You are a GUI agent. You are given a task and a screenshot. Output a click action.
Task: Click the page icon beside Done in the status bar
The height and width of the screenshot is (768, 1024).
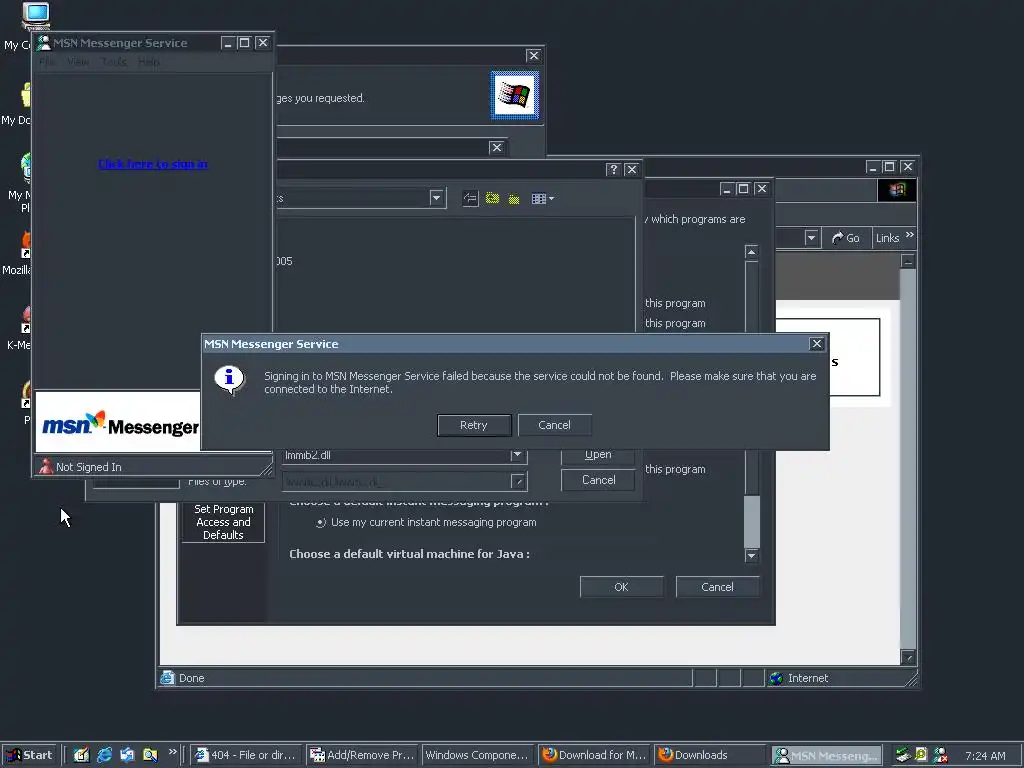click(168, 678)
